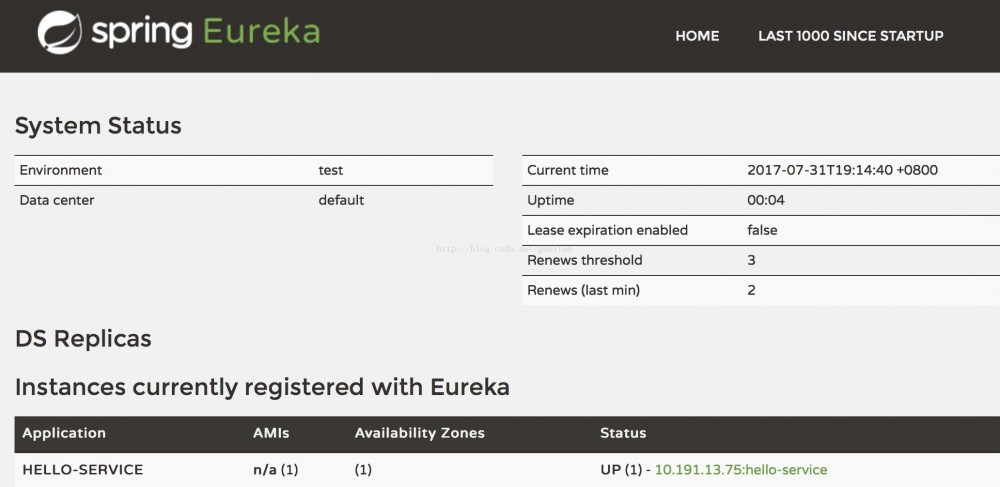The width and height of the screenshot is (1000, 487).
Task: Click the Uptime value 00:04
Action: point(765,200)
